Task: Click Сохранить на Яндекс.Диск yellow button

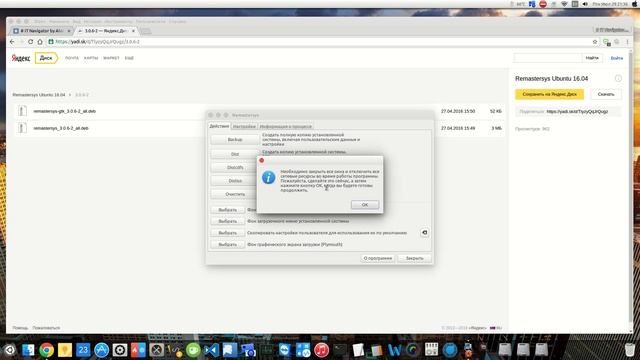Action: [549, 94]
